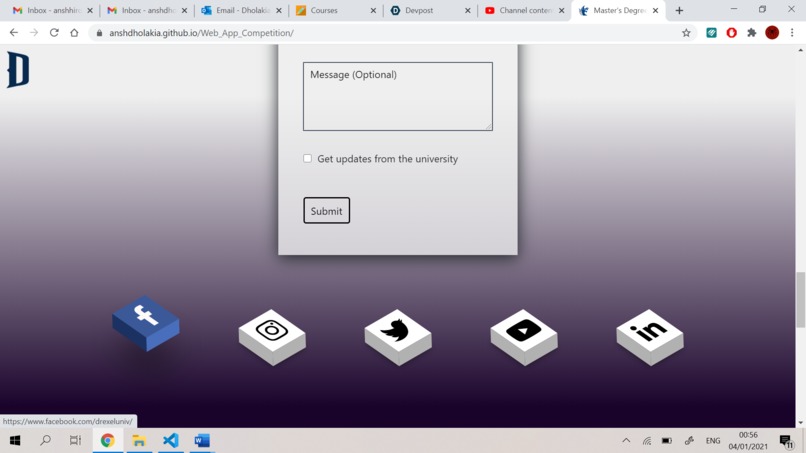Click the ENG language indicator
This screenshot has height=453, width=806.
coord(712,441)
